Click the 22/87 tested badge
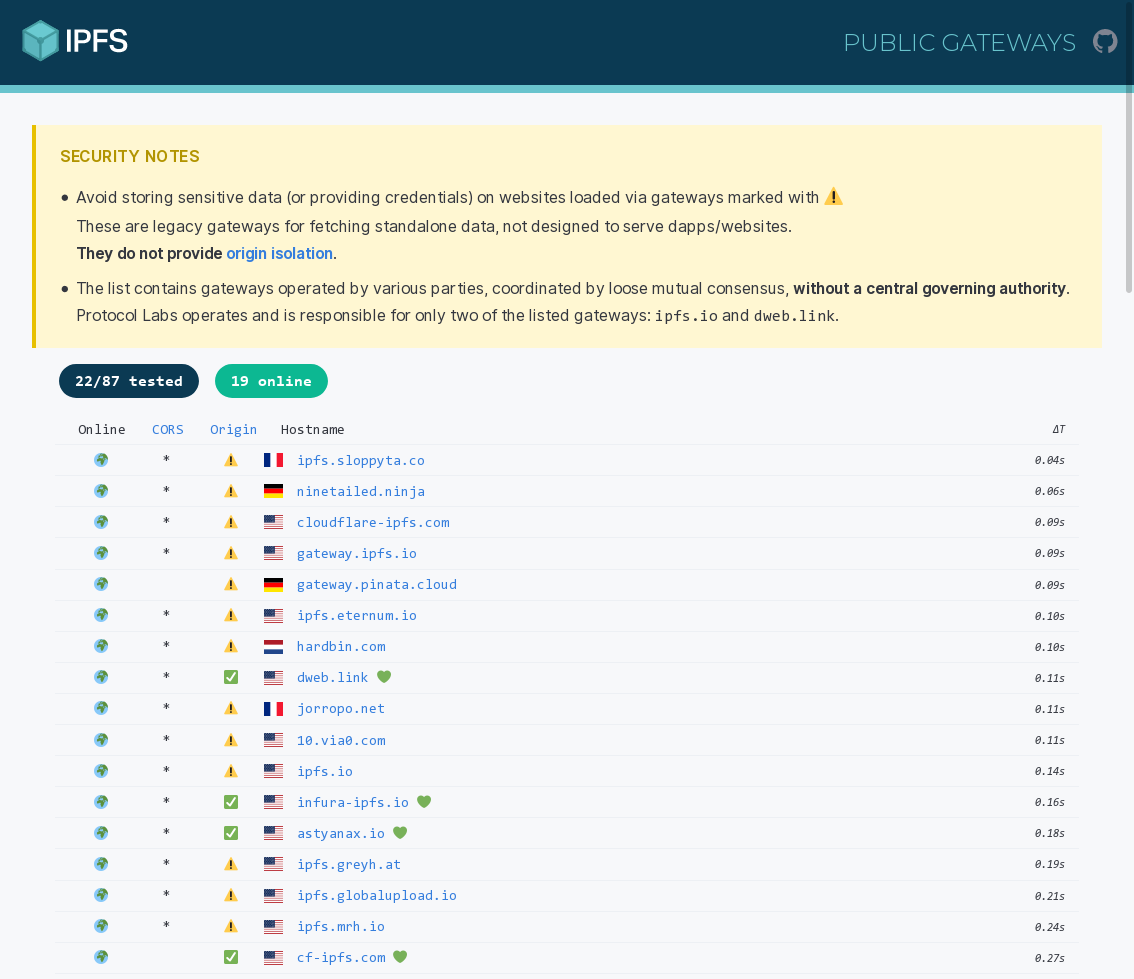Screen dimensions: 1134x979 point(129,381)
